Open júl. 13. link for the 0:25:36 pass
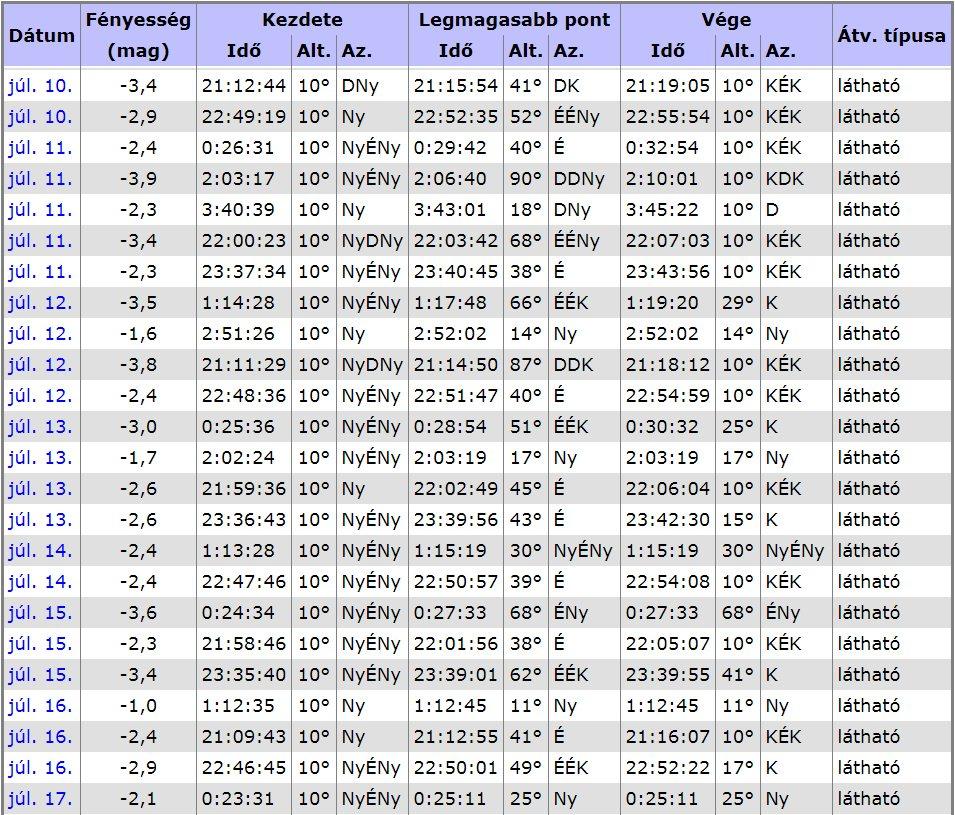Viewport: 955px width, 815px height. tap(40, 427)
